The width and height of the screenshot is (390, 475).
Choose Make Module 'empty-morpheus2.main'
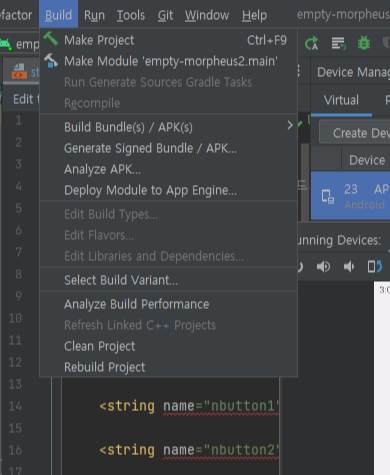tap(168, 61)
